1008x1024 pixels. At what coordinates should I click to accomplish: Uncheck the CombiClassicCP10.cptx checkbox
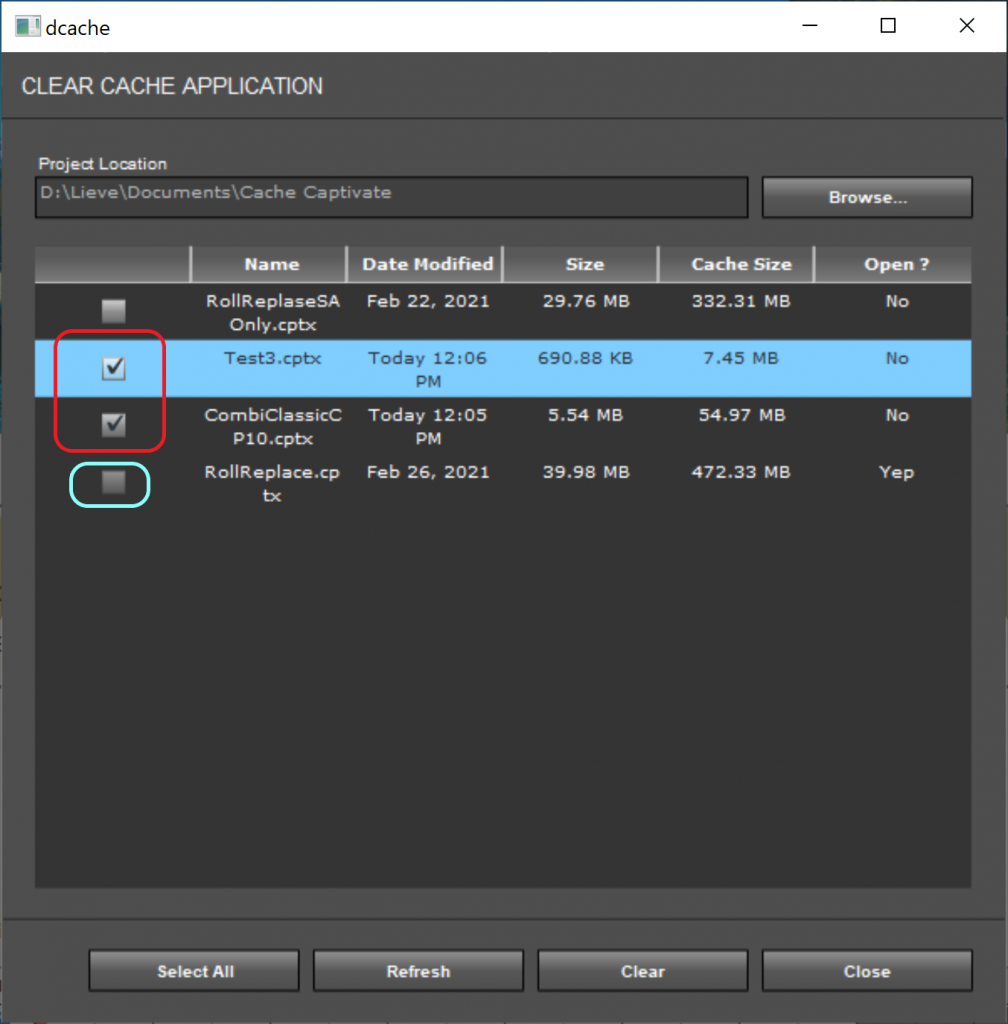(114, 426)
